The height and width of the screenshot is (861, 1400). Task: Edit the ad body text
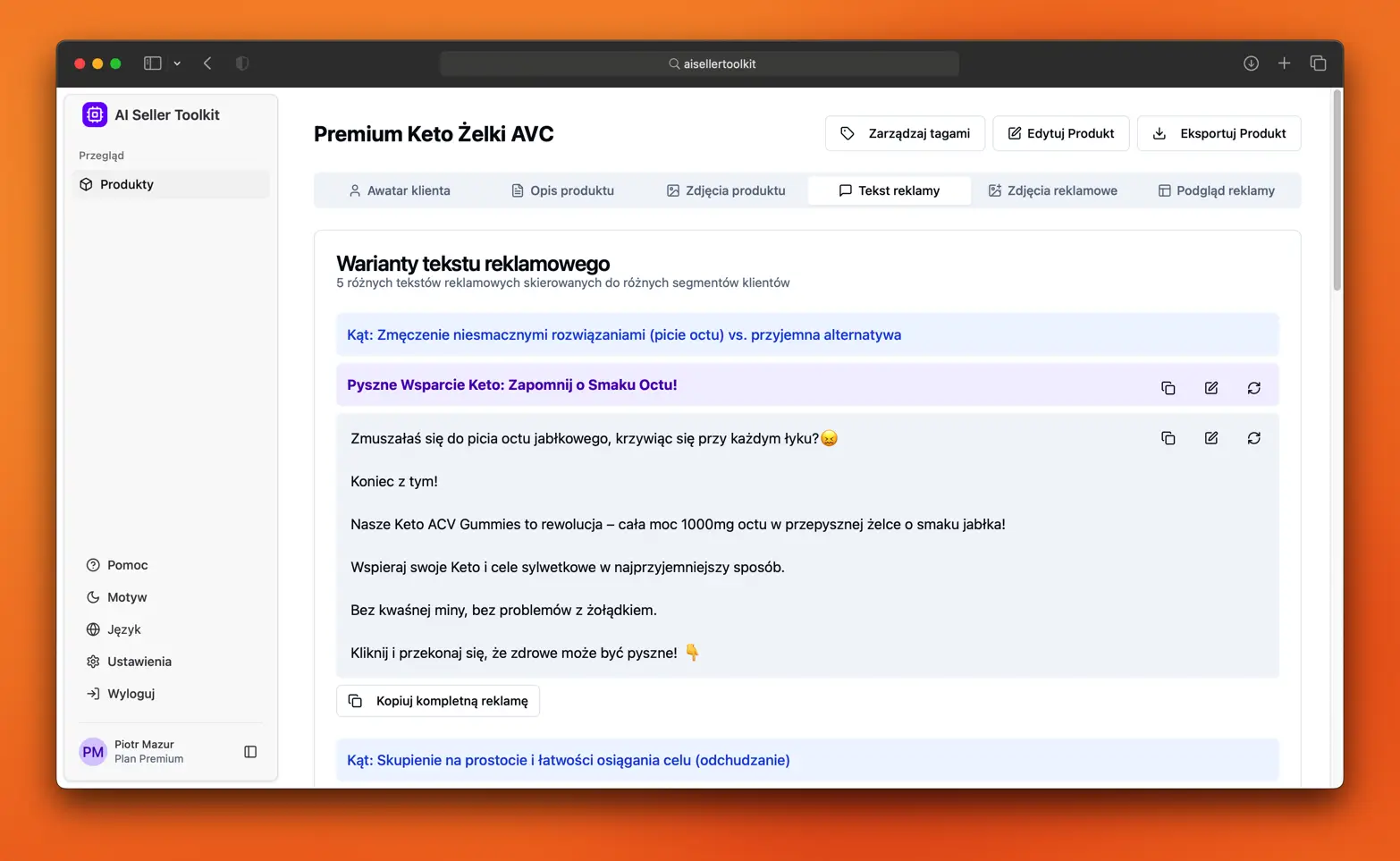pos(1210,438)
